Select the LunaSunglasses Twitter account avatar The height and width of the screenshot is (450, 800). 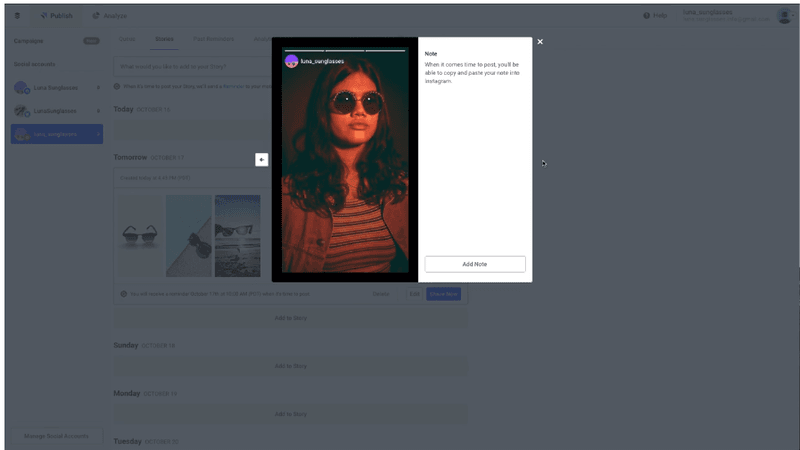pos(21,111)
